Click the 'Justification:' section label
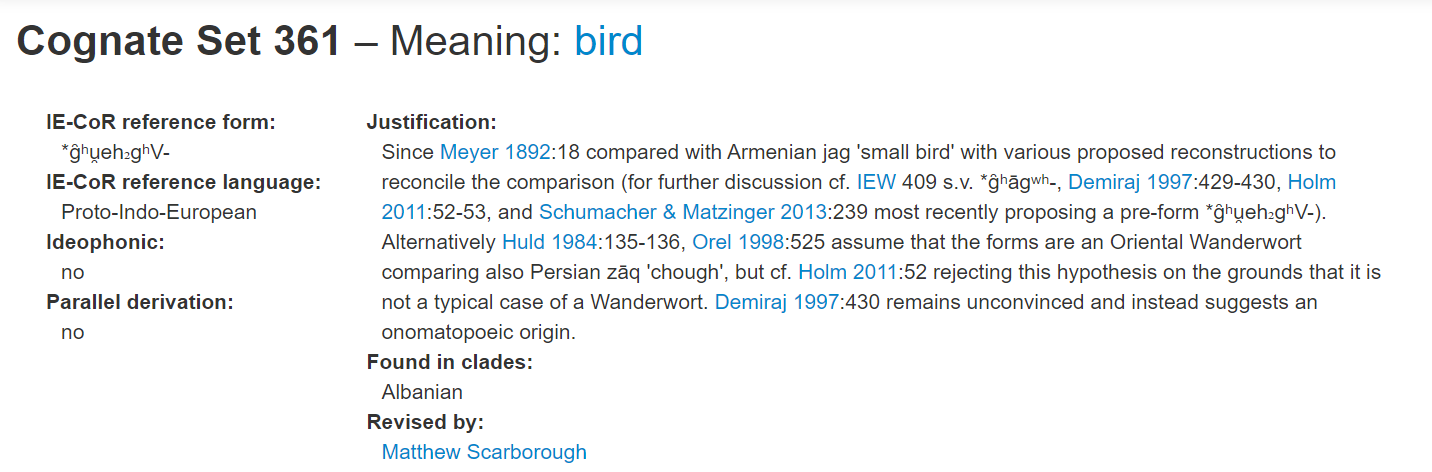The image size is (1432, 472). pos(431,122)
